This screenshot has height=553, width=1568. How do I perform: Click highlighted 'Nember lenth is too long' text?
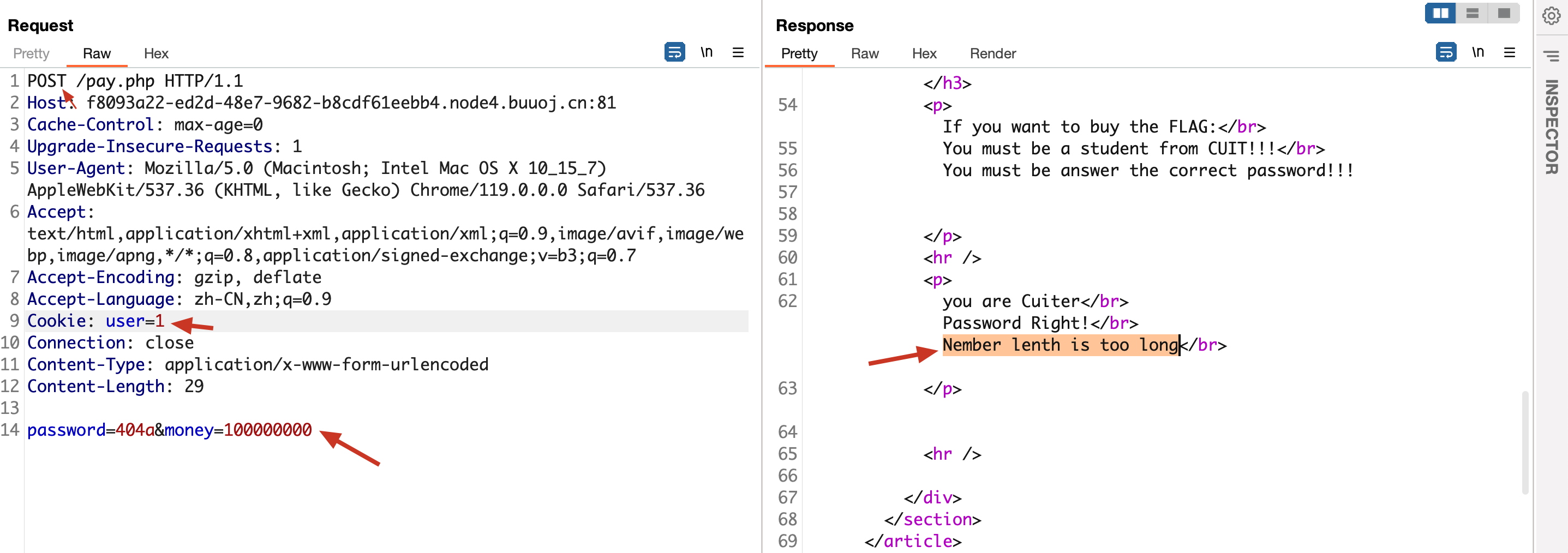pyautogui.click(x=1061, y=345)
